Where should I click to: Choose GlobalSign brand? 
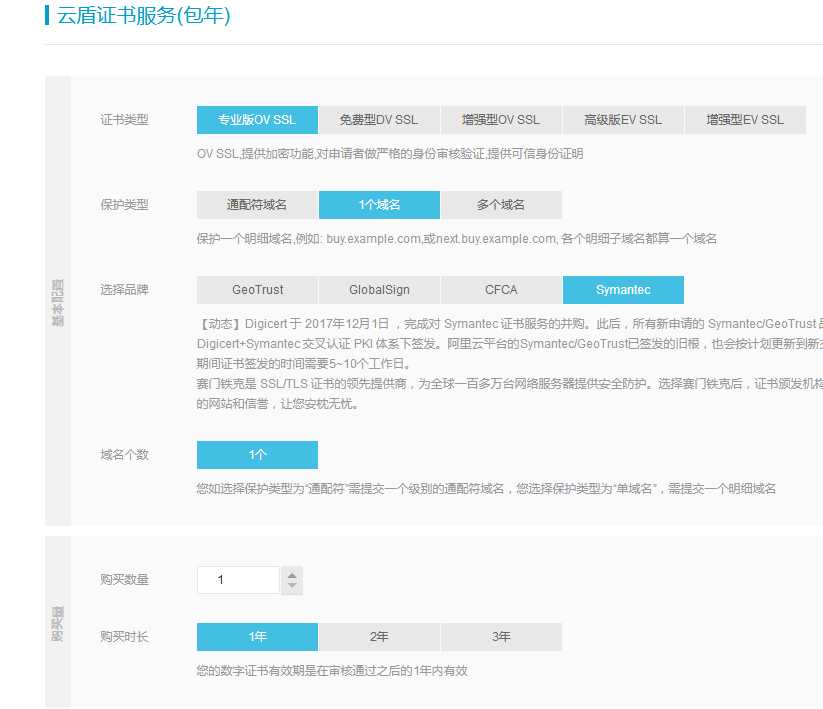point(379,290)
